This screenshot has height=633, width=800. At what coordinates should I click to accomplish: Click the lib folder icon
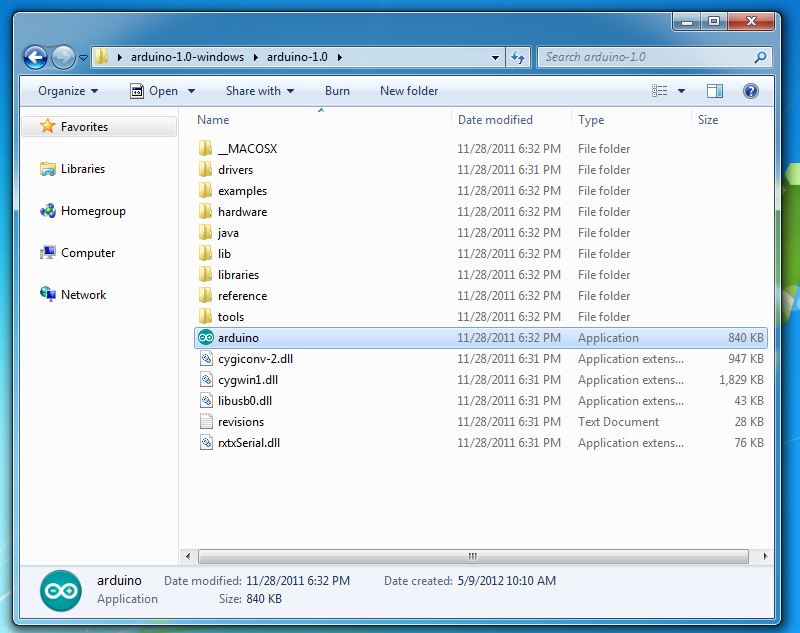tap(205, 254)
